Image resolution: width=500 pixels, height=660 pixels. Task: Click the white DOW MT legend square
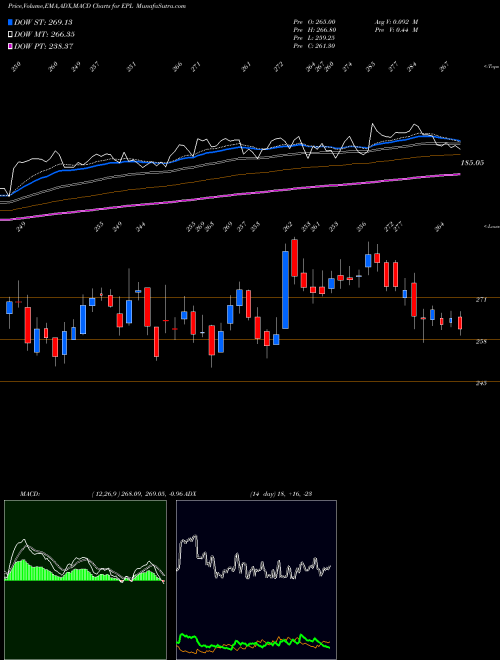click(10, 34)
